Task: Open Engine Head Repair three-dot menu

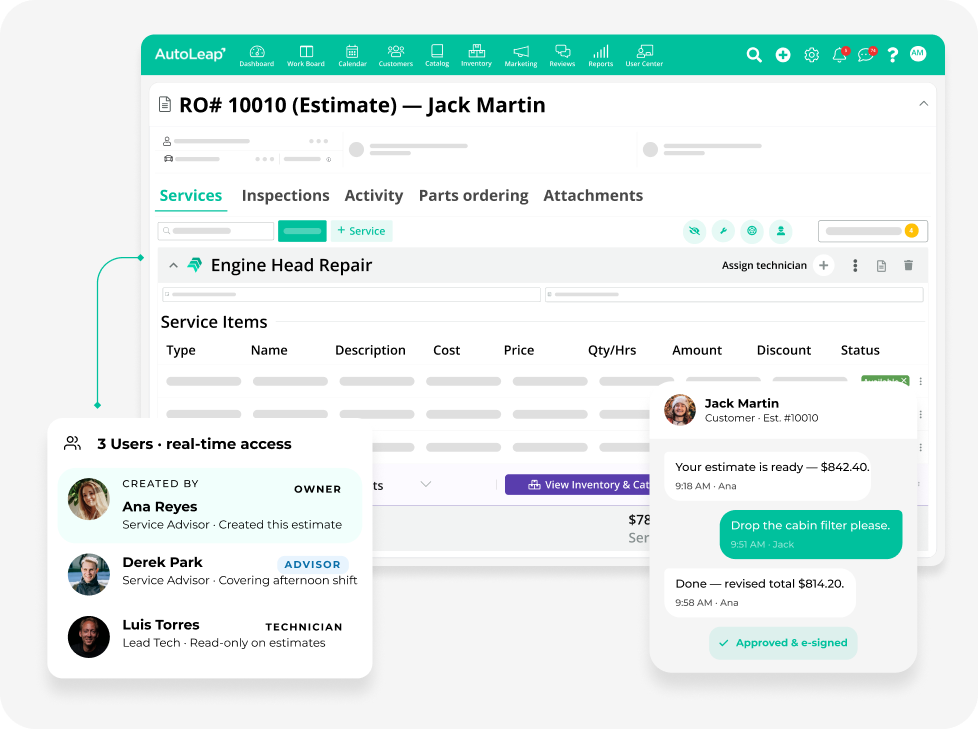Action: [855, 266]
